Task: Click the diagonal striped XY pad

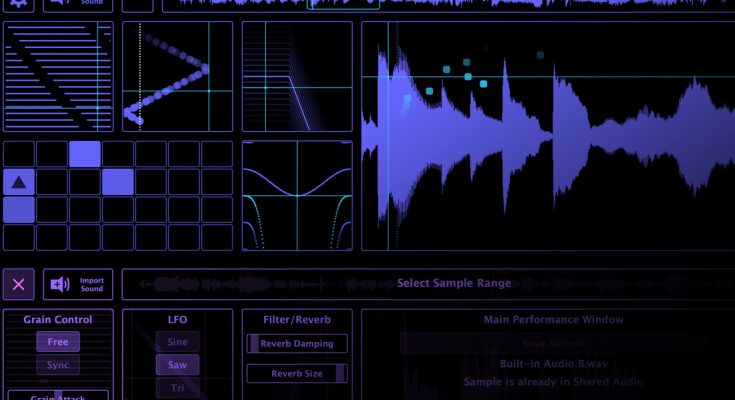Action: tap(57, 76)
